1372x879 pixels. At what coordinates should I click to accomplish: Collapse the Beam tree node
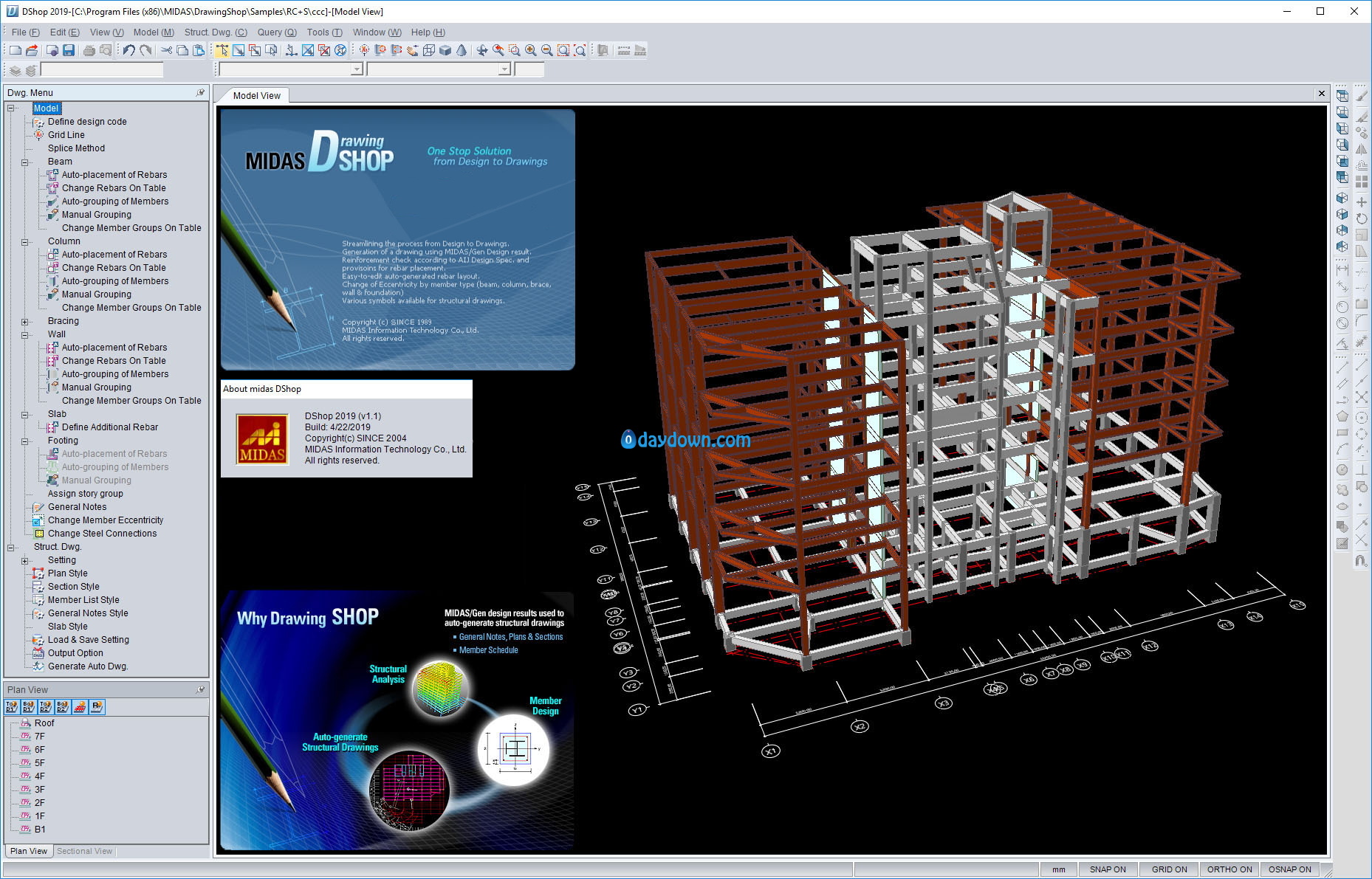24,162
